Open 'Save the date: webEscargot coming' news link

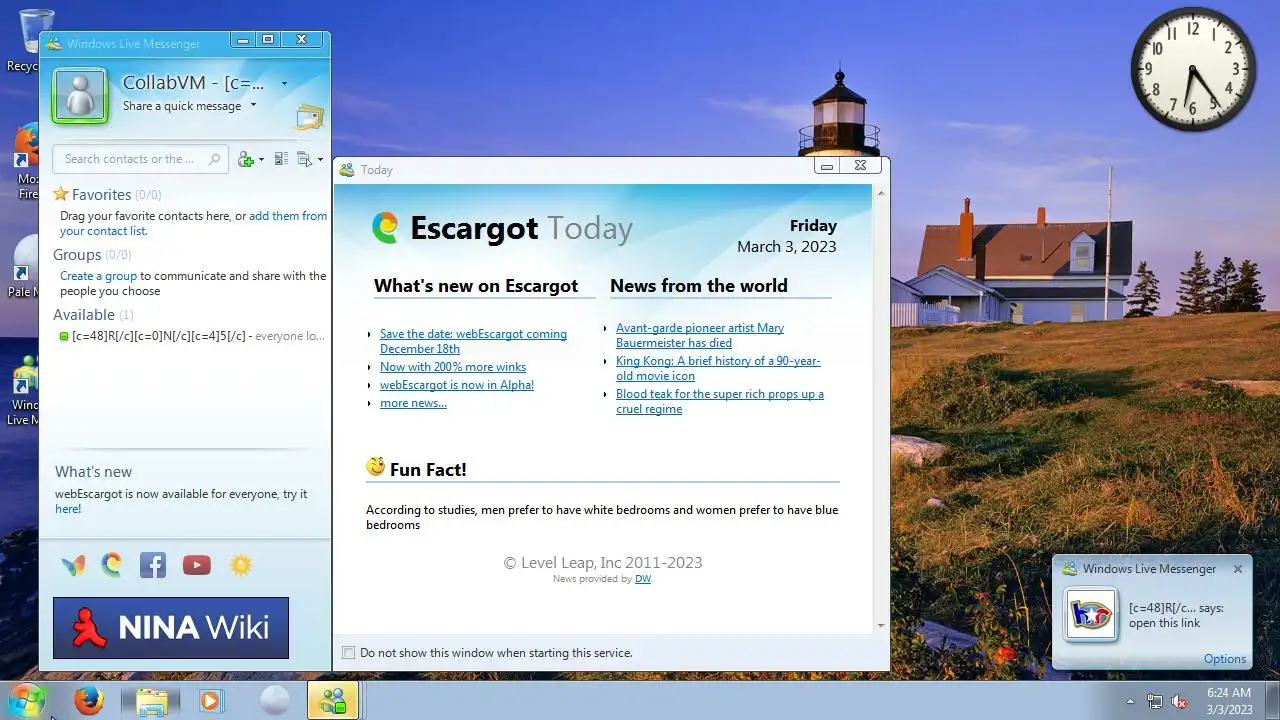pyautogui.click(x=473, y=341)
